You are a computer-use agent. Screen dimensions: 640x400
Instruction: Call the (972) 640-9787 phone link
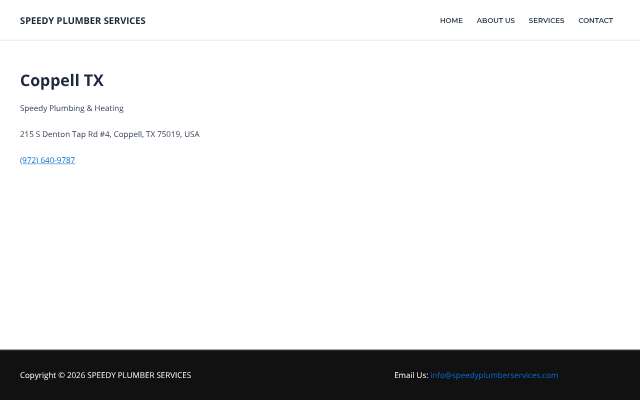click(47, 160)
